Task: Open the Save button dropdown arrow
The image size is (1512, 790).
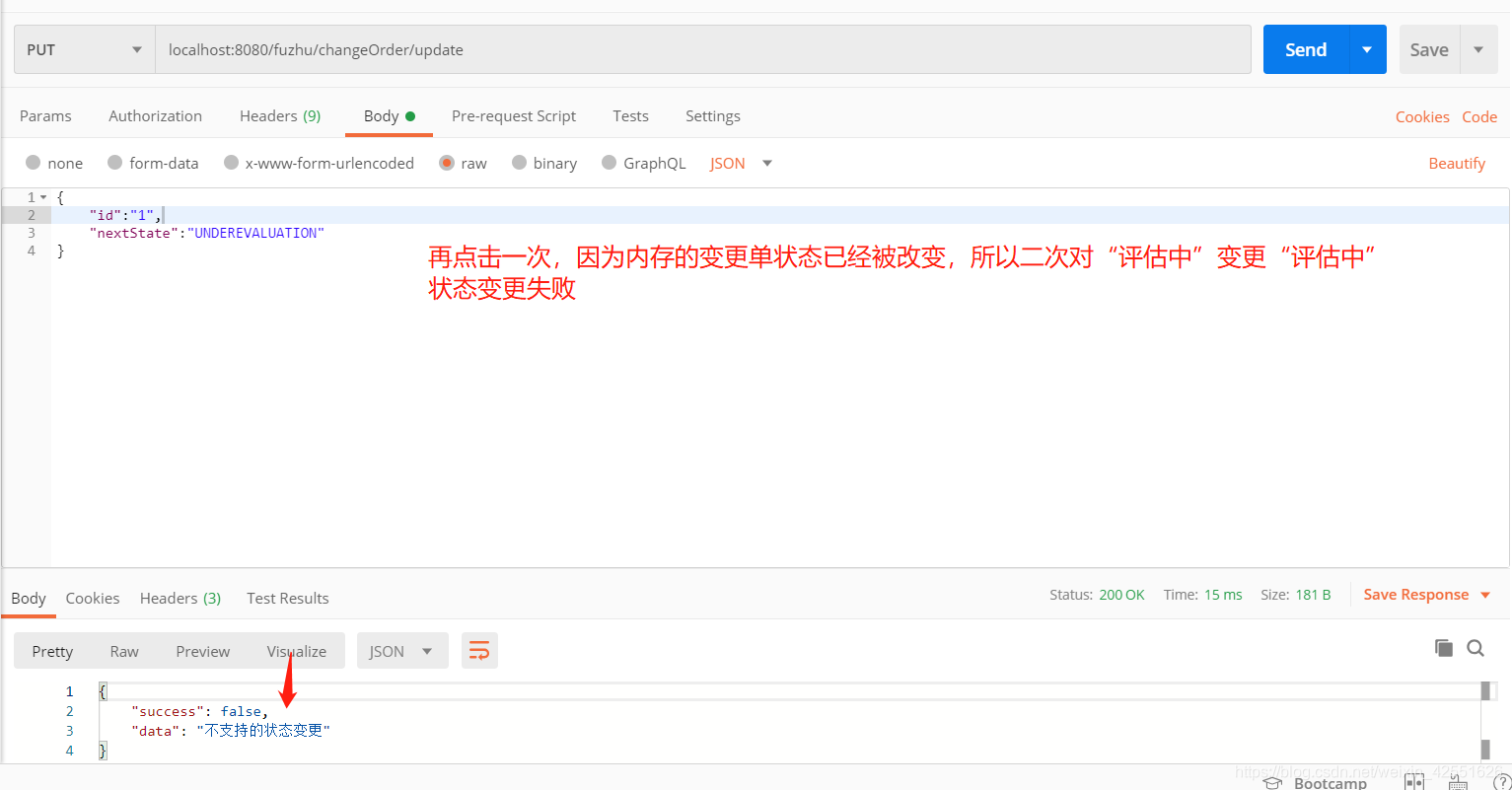Action: (x=1478, y=49)
